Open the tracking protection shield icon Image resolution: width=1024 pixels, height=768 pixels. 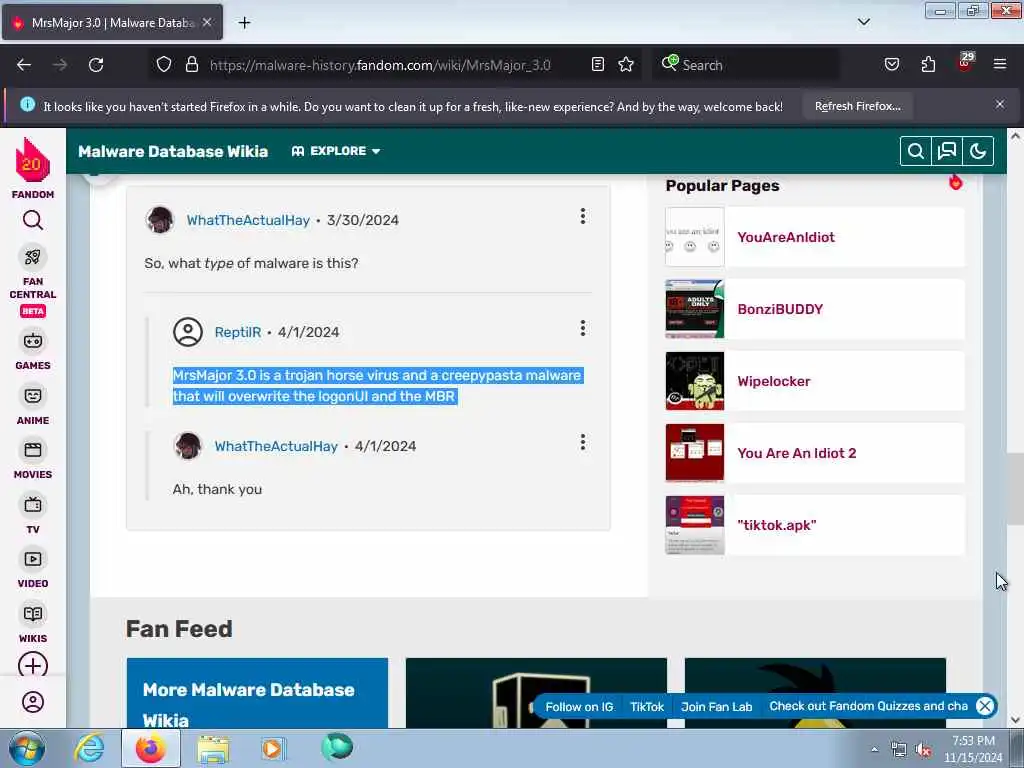click(x=164, y=65)
